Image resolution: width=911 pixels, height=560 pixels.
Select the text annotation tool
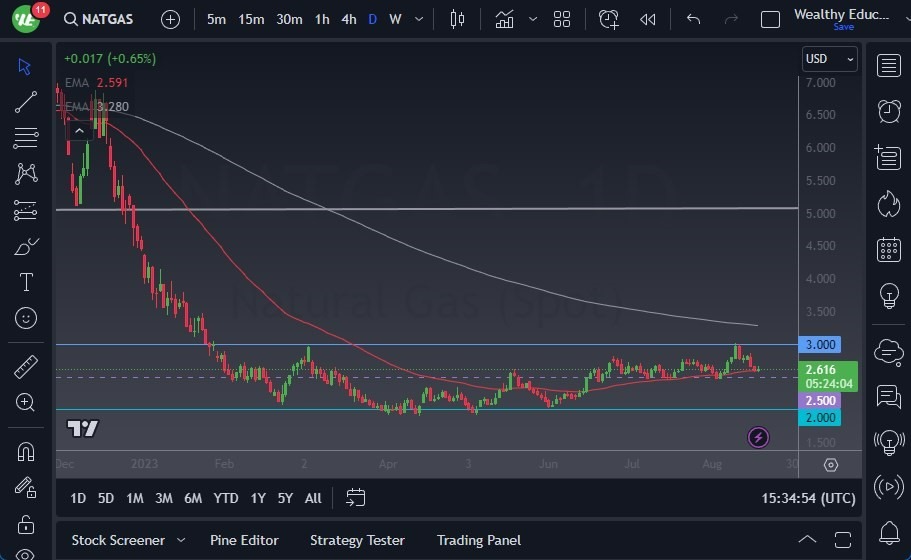(26, 282)
